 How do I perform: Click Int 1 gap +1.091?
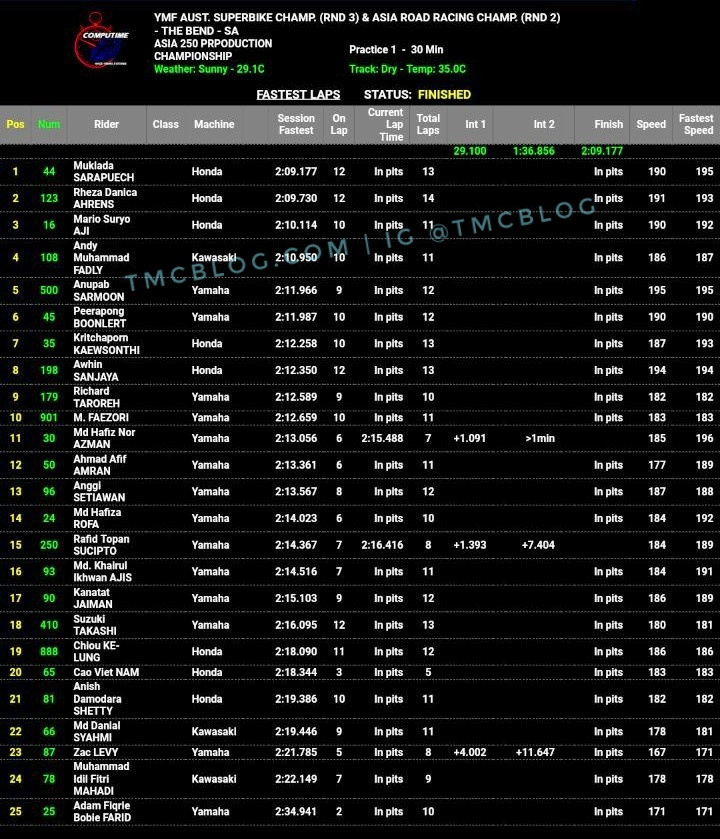click(470, 438)
